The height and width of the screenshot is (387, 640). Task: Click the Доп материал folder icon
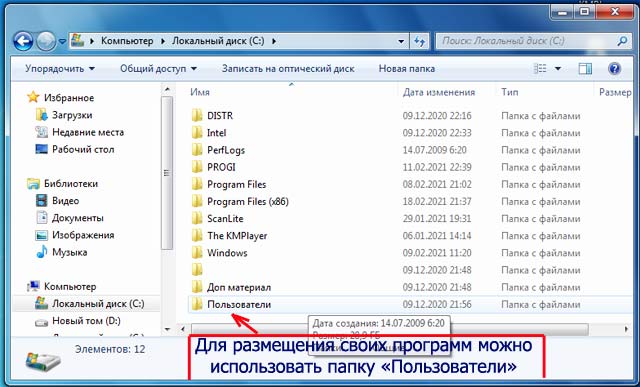(x=197, y=287)
